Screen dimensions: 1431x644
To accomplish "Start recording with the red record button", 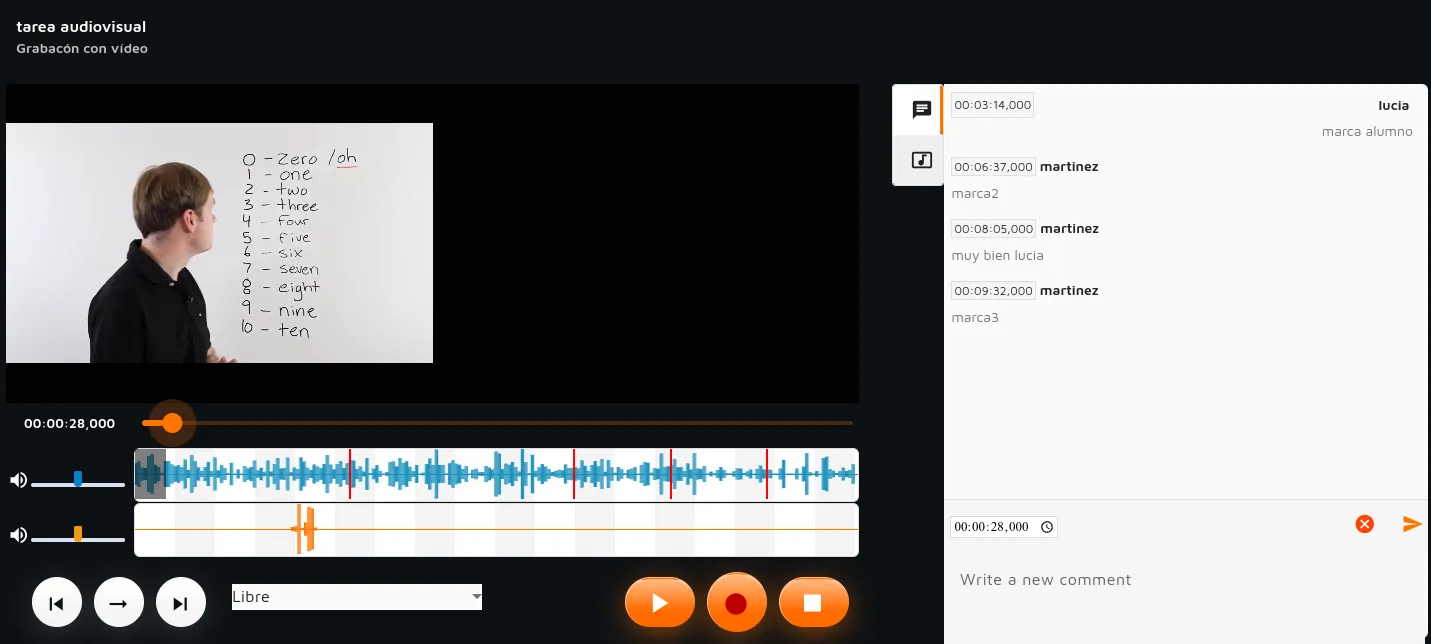I will coord(736,603).
